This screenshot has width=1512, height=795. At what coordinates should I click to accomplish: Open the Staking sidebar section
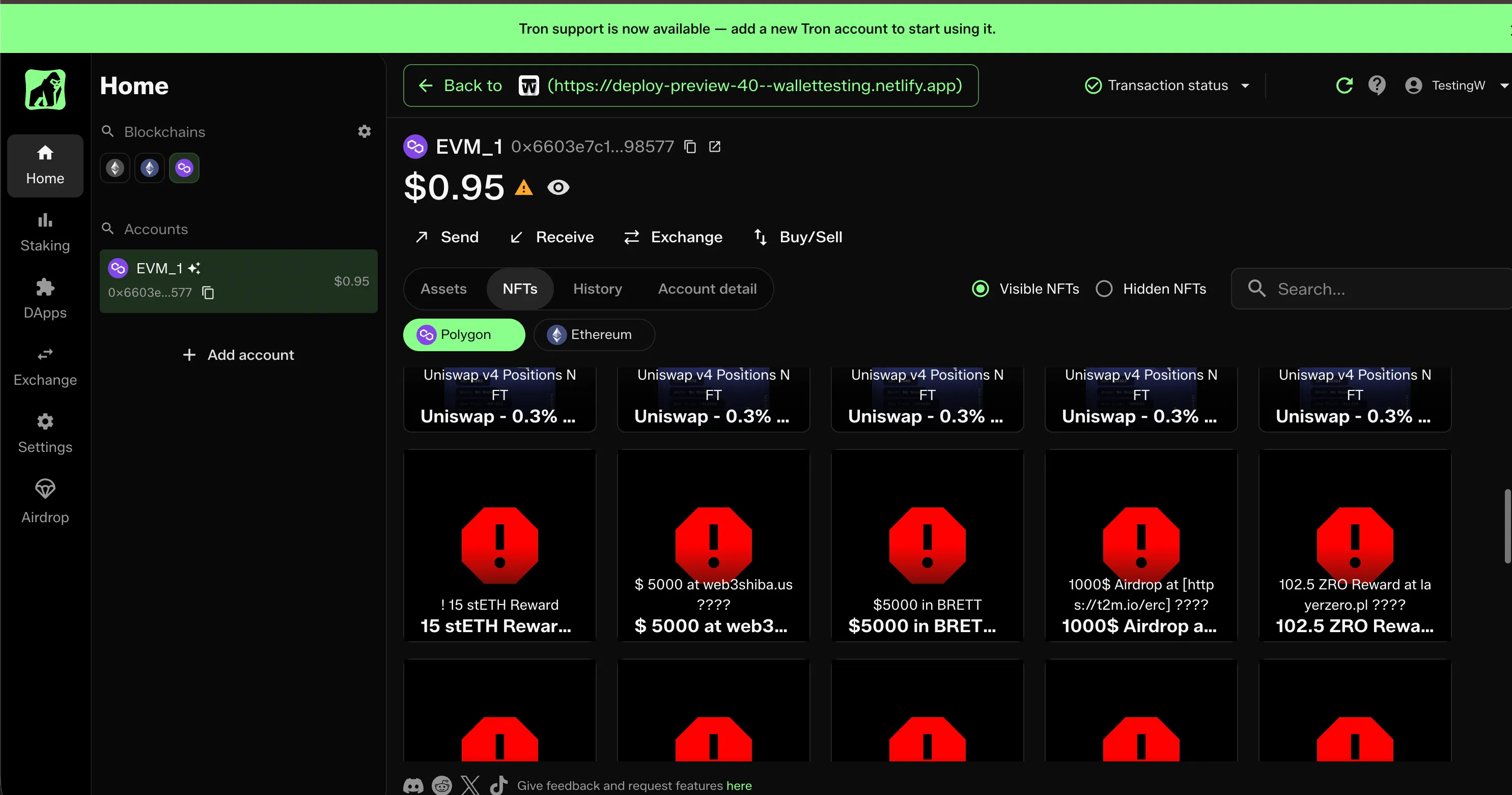pyautogui.click(x=45, y=233)
